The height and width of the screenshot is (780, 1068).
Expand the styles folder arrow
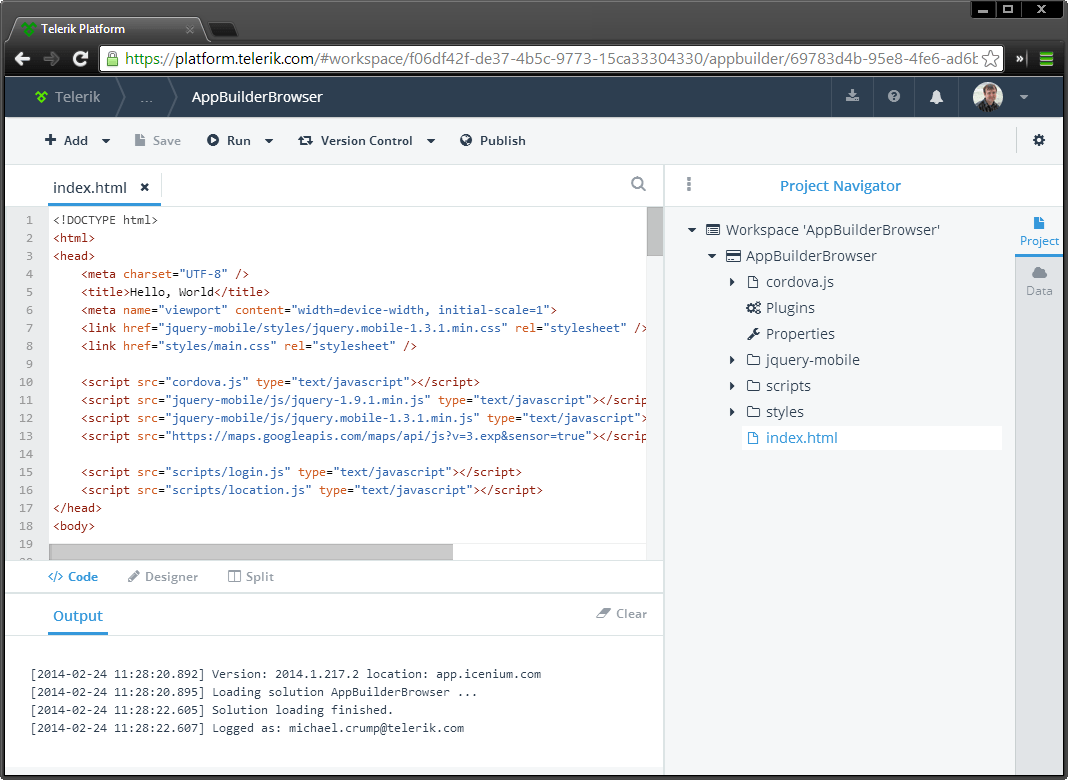point(732,411)
